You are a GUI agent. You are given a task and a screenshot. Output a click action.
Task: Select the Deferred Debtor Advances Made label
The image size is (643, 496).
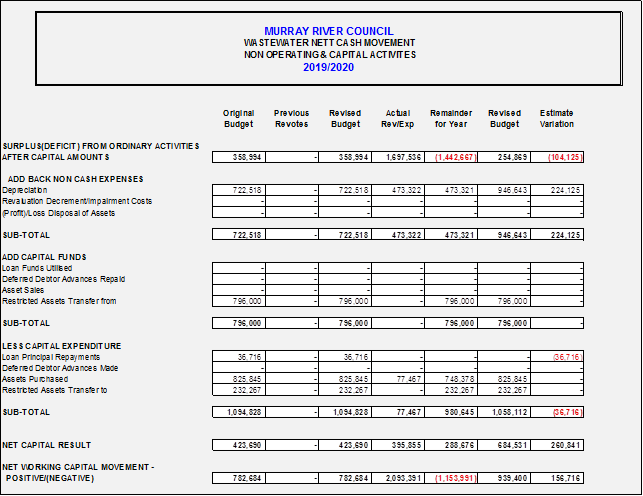[x=60, y=368]
